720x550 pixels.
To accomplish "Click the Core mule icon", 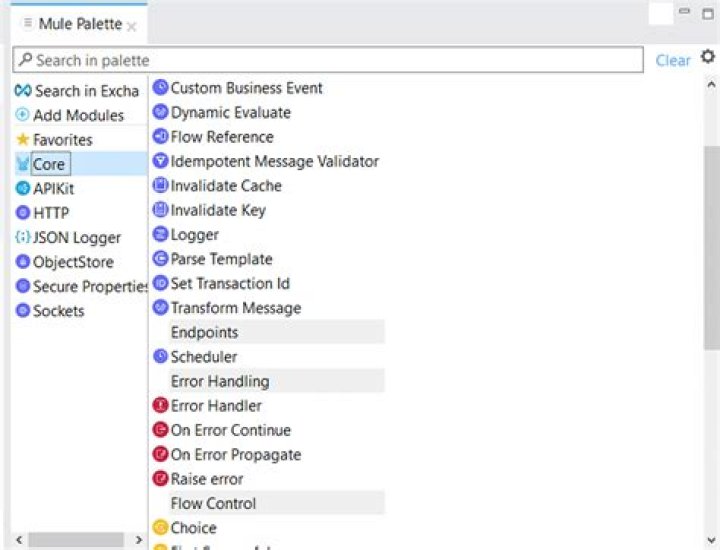I will pyautogui.click(x=22, y=163).
